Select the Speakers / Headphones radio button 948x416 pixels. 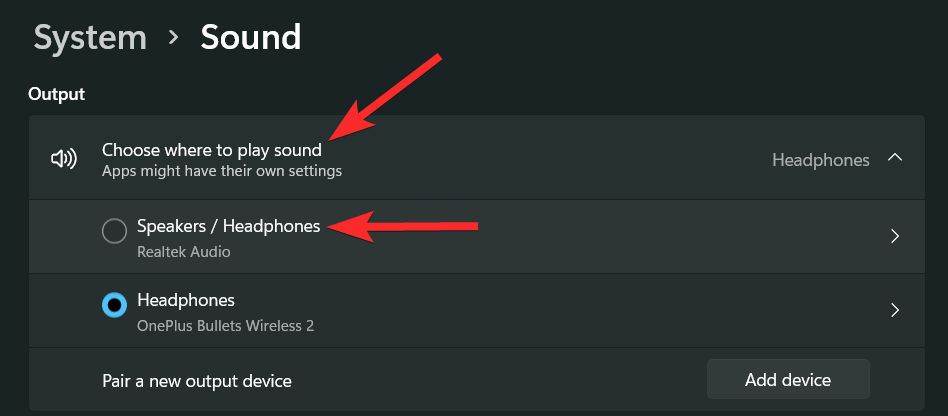tap(114, 231)
